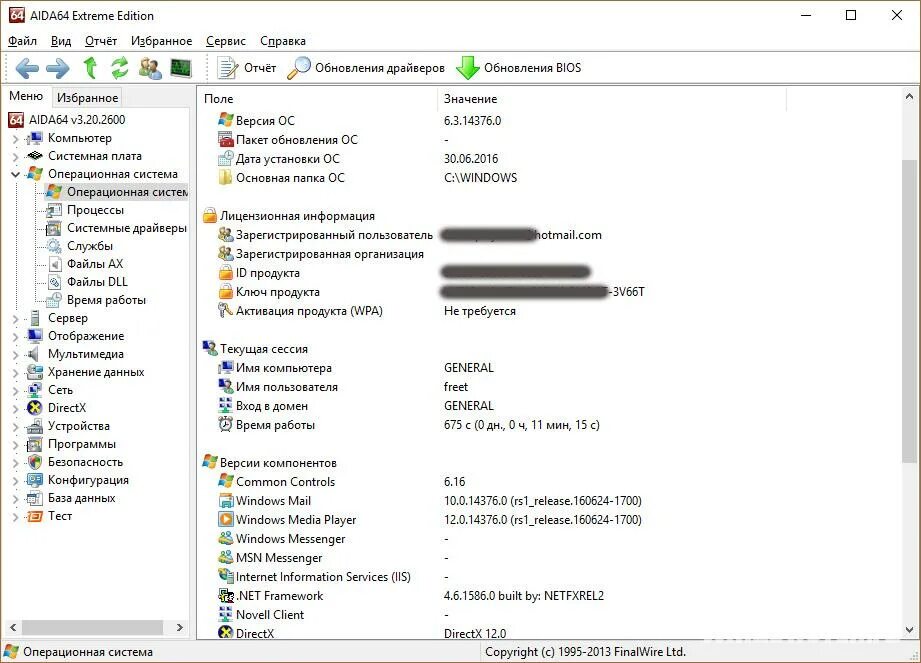This screenshot has height=663, width=921.
Task: Expand the Компьютер tree node
Action: 15,139
